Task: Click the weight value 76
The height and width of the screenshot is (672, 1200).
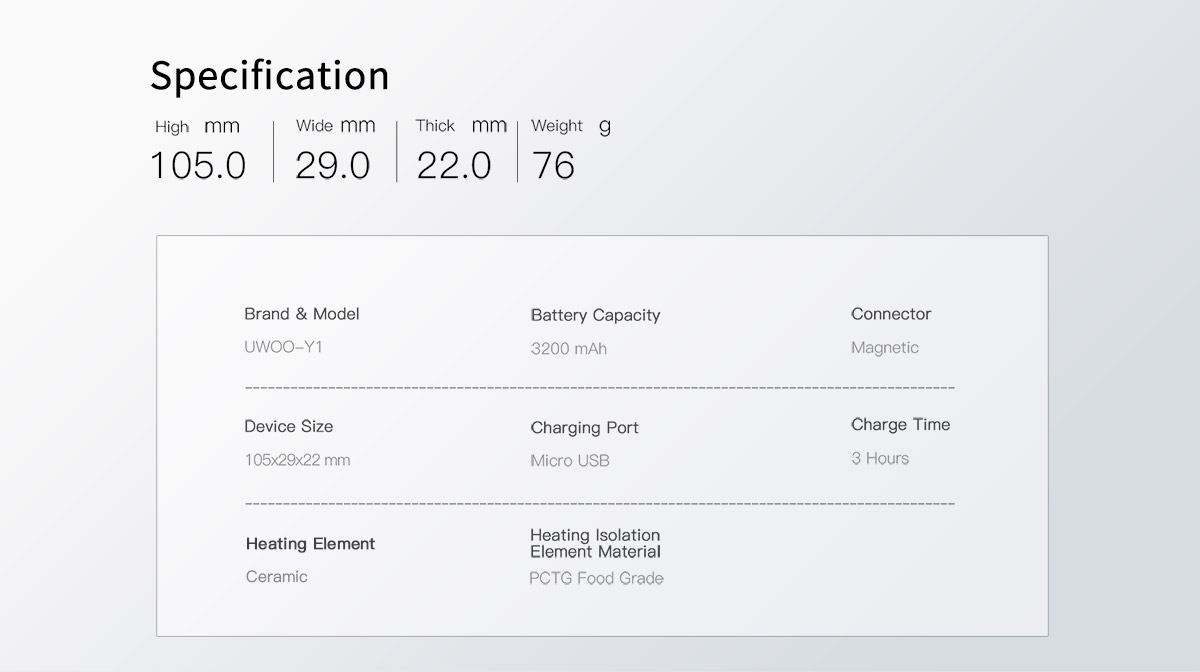Action: tap(554, 165)
